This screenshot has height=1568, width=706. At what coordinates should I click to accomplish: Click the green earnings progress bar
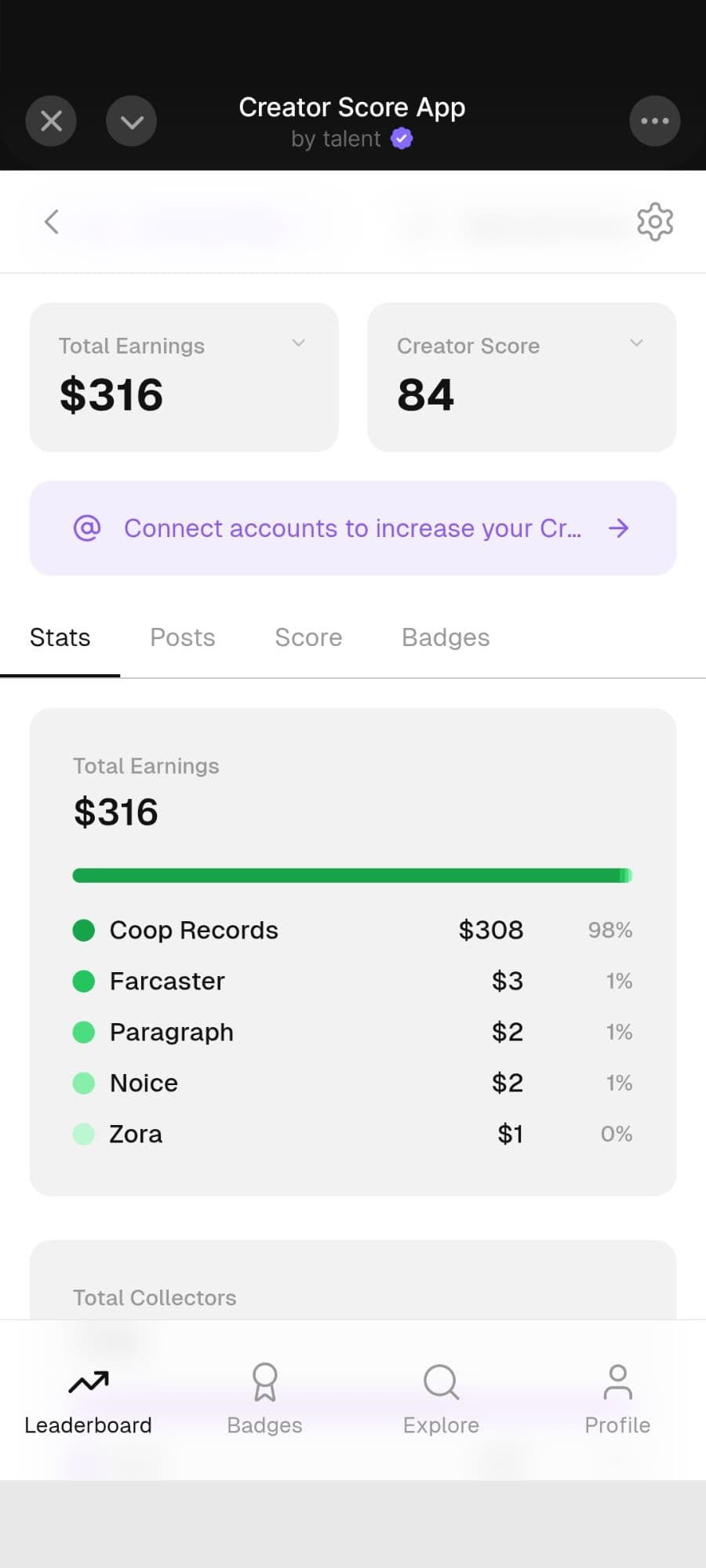(x=352, y=876)
